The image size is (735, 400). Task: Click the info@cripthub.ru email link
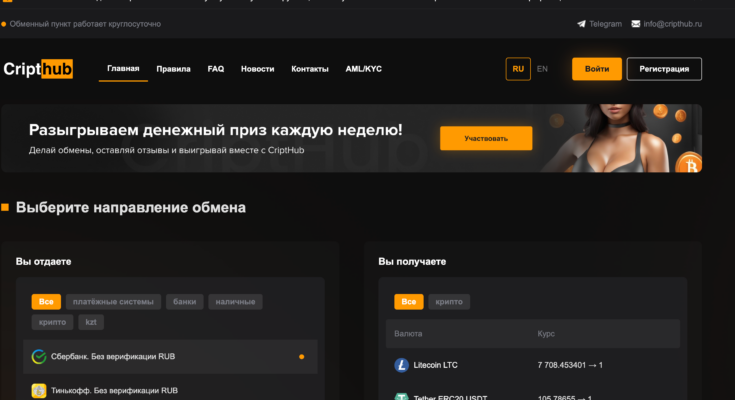[667, 24]
